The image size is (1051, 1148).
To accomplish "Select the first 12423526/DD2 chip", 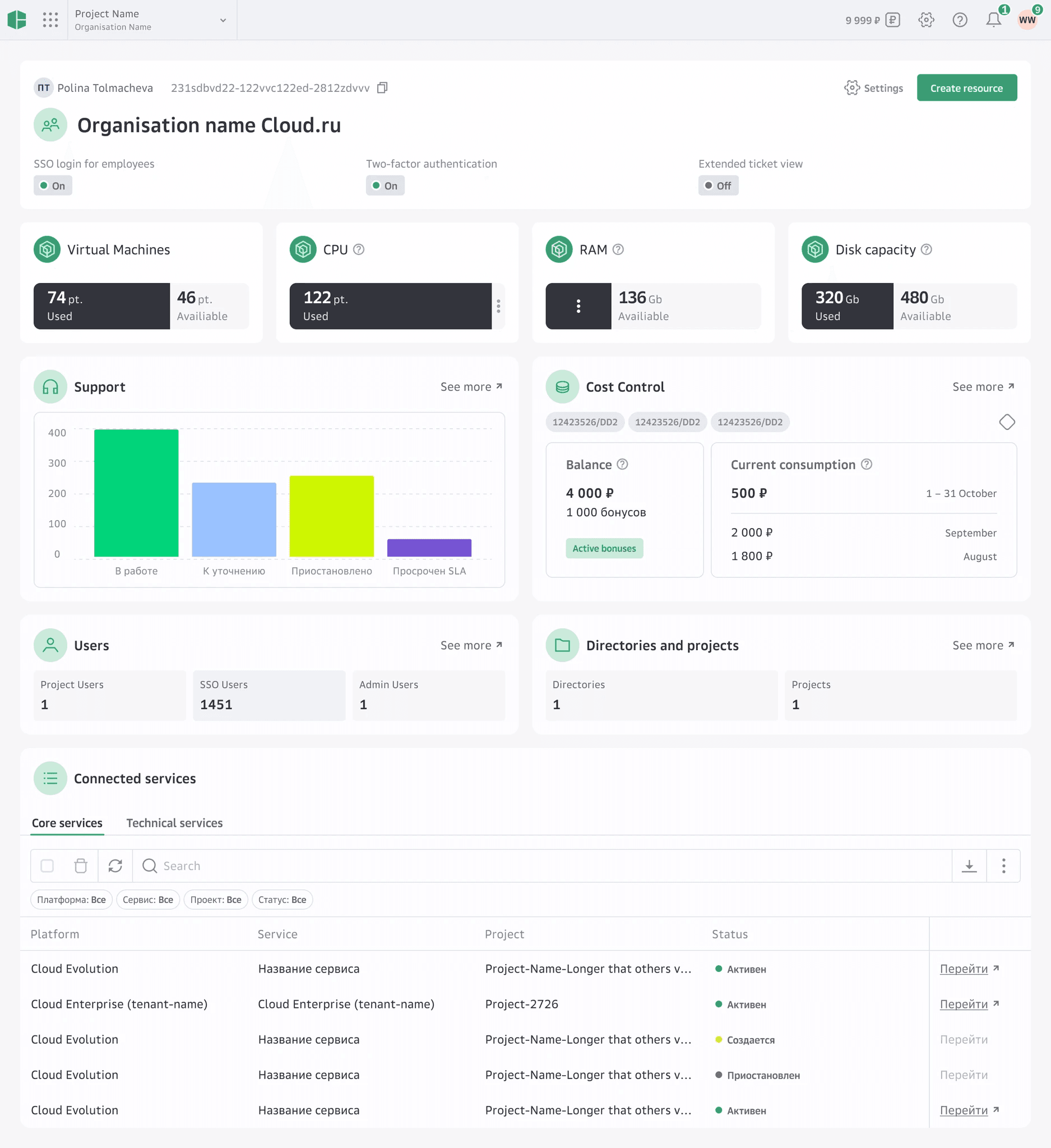I will click(x=585, y=422).
